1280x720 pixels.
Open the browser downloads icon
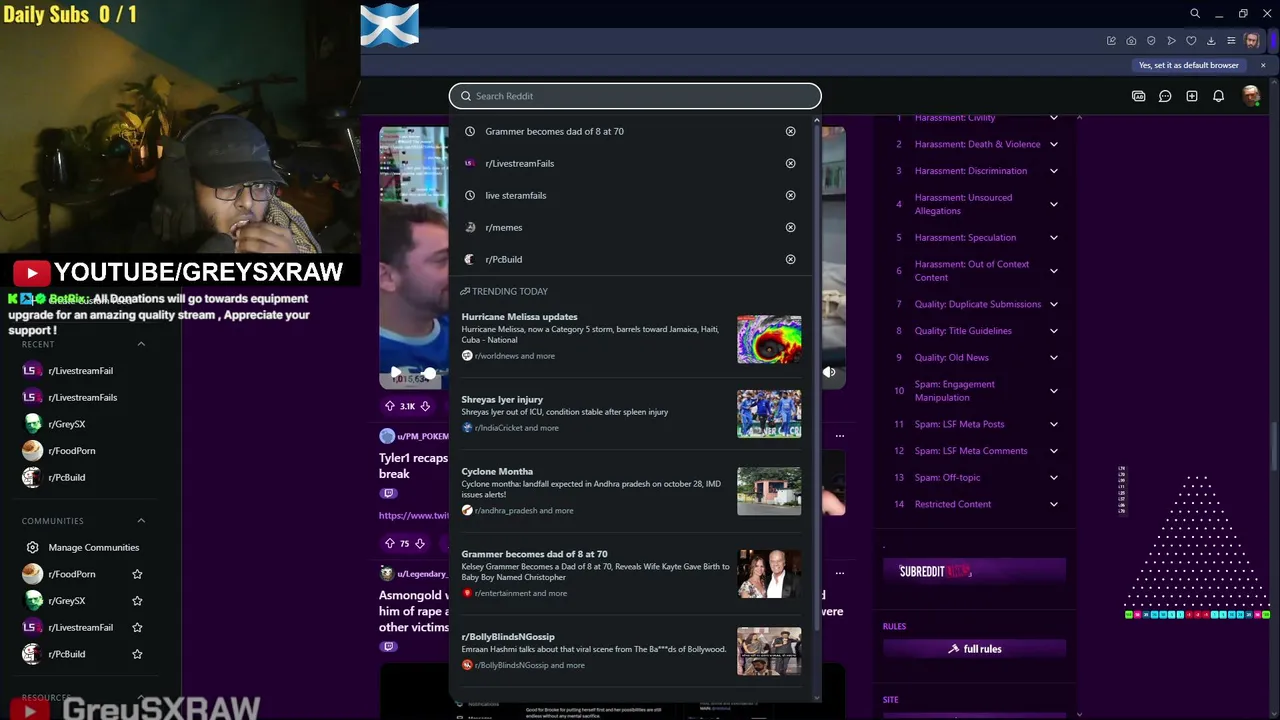coord(1211,41)
